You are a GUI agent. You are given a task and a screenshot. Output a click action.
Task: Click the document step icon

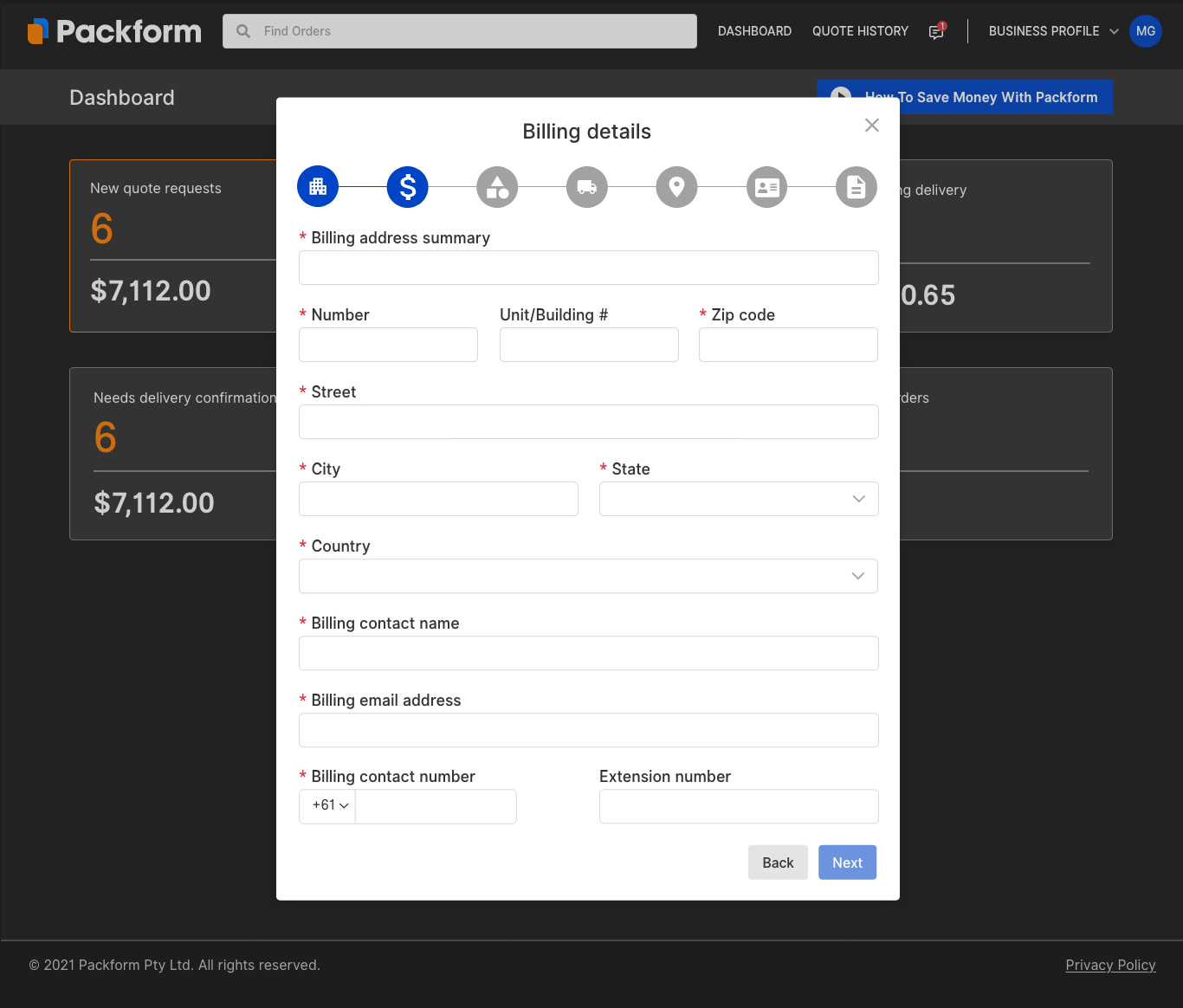point(856,187)
